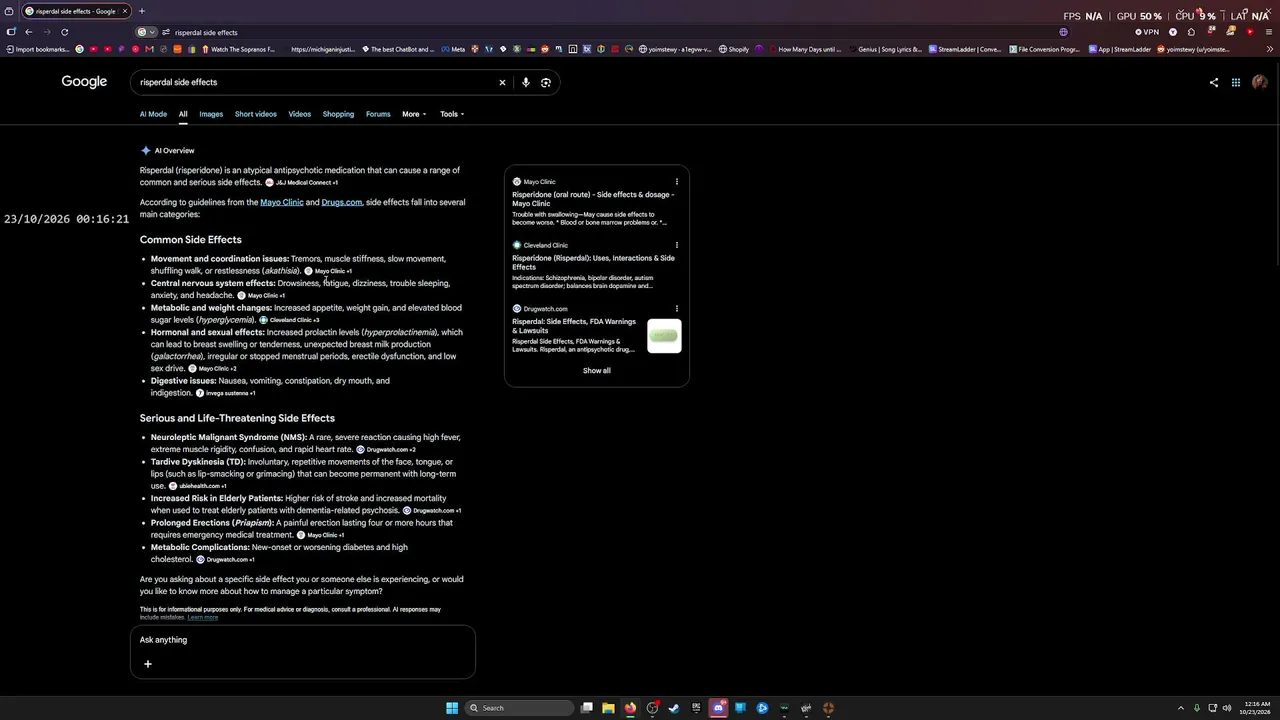Select the Shopping results tab
Viewport: 1280px width, 720px height.
[x=338, y=114]
